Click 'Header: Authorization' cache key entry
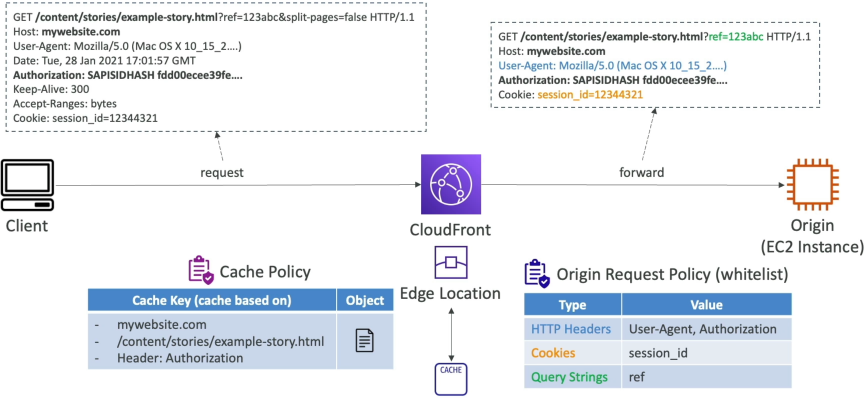This screenshot has width=865, height=398. [x=180, y=358]
